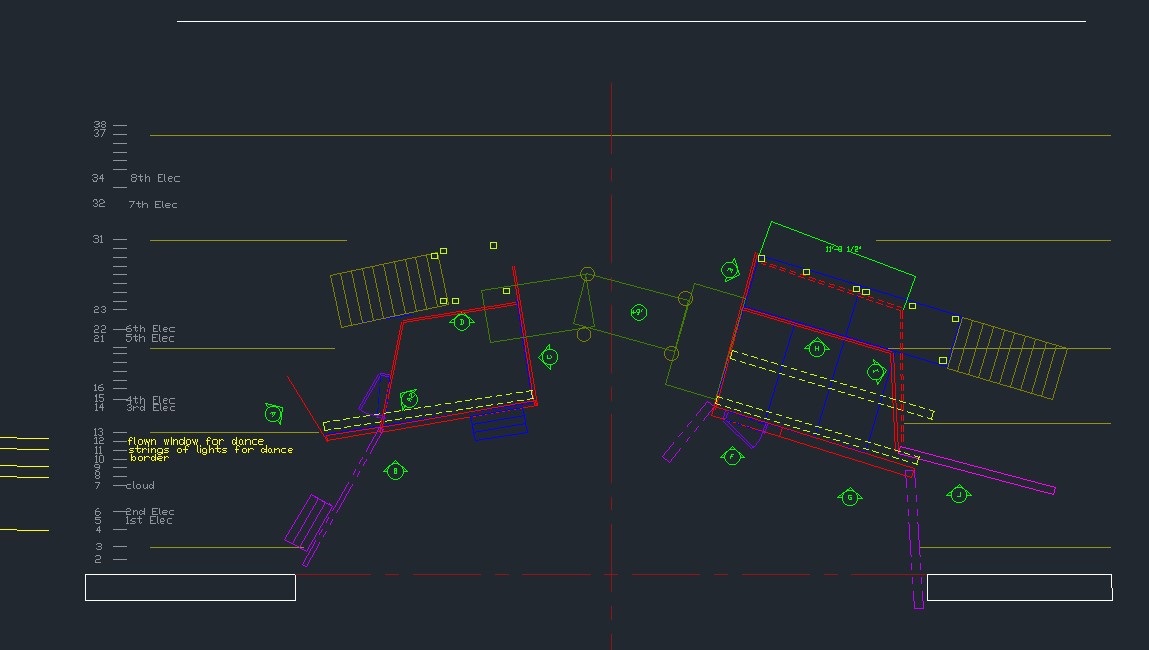Viewport: 1149px width, 650px height.
Task: Click the section marker labeled G
Action: (850, 497)
